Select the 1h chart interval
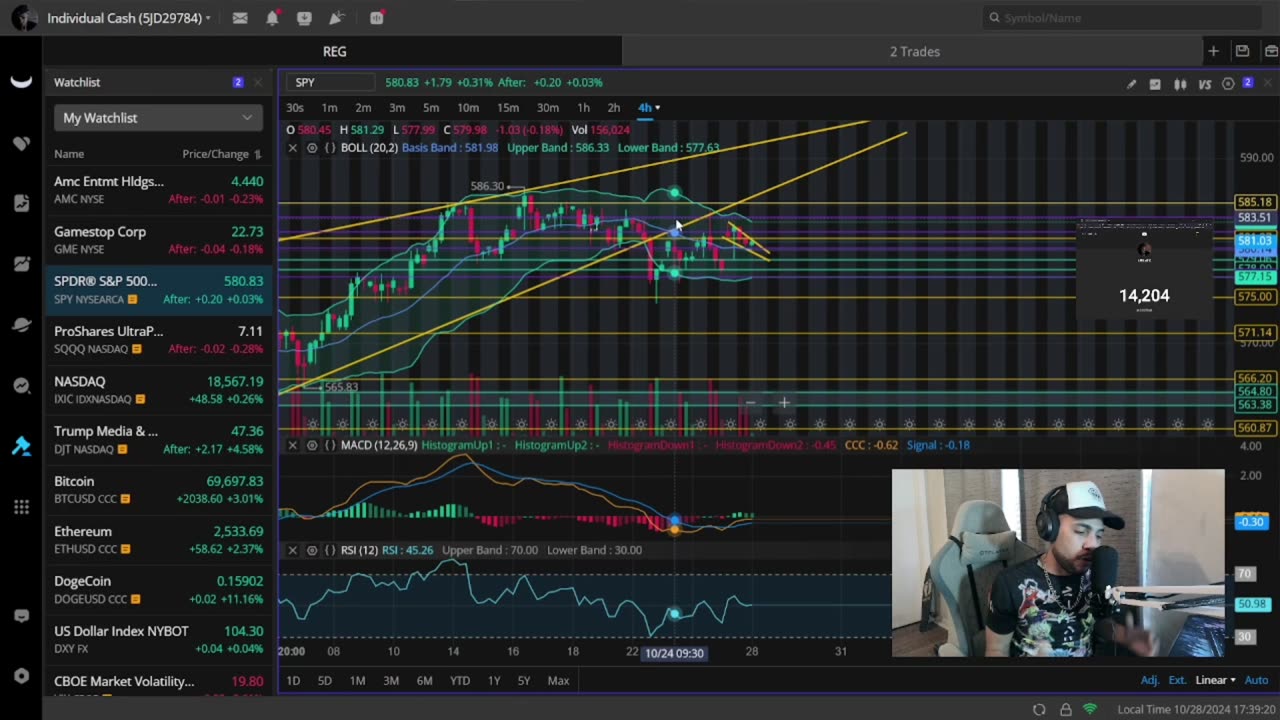The image size is (1280, 720). pos(583,108)
